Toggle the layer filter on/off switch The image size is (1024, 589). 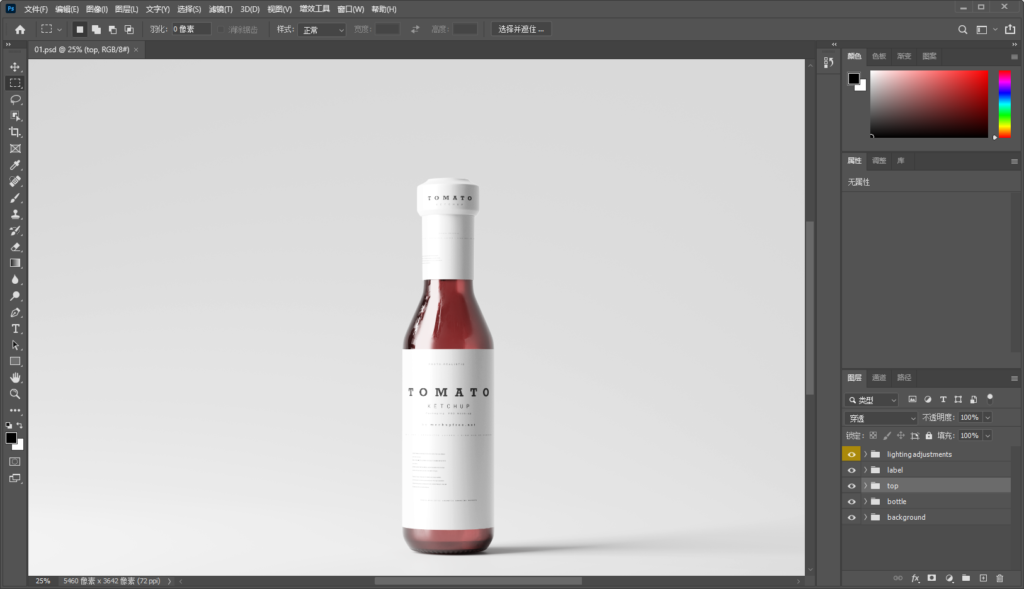click(990, 398)
